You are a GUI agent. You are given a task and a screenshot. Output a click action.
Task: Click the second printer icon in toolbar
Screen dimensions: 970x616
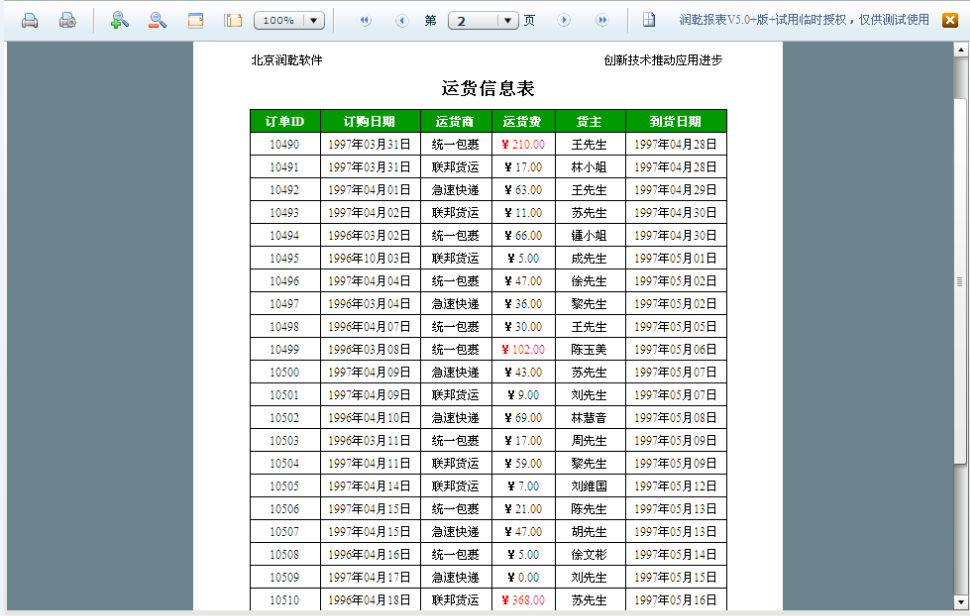(67, 20)
